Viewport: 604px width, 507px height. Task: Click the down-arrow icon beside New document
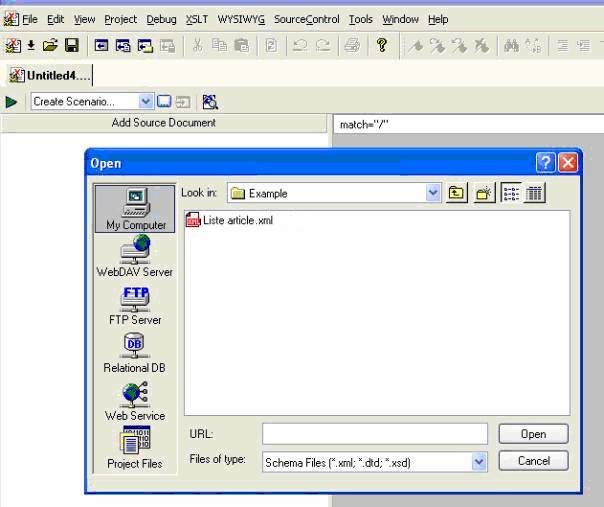tap(31, 46)
